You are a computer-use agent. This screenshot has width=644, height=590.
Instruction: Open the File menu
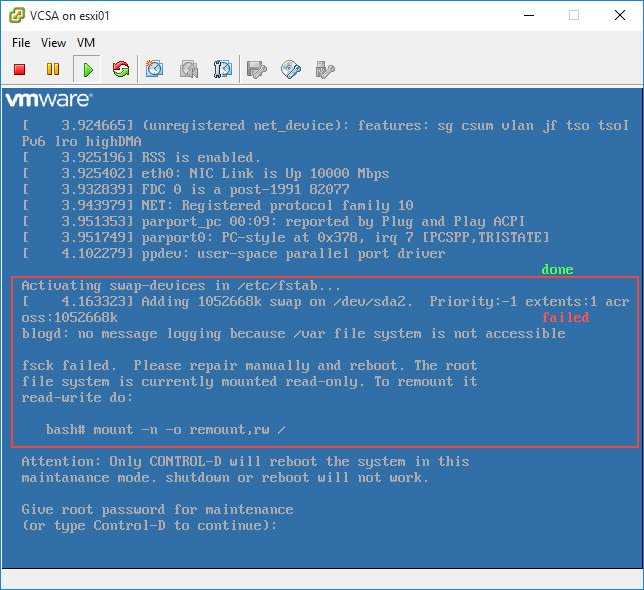(21, 43)
